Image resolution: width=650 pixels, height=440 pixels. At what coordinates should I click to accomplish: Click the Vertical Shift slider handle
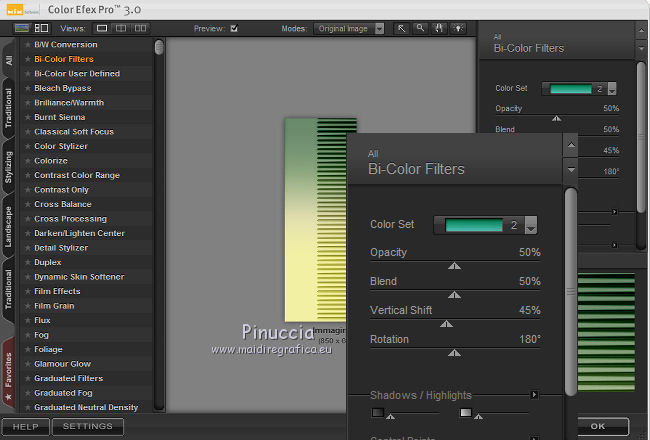click(x=447, y=323)
